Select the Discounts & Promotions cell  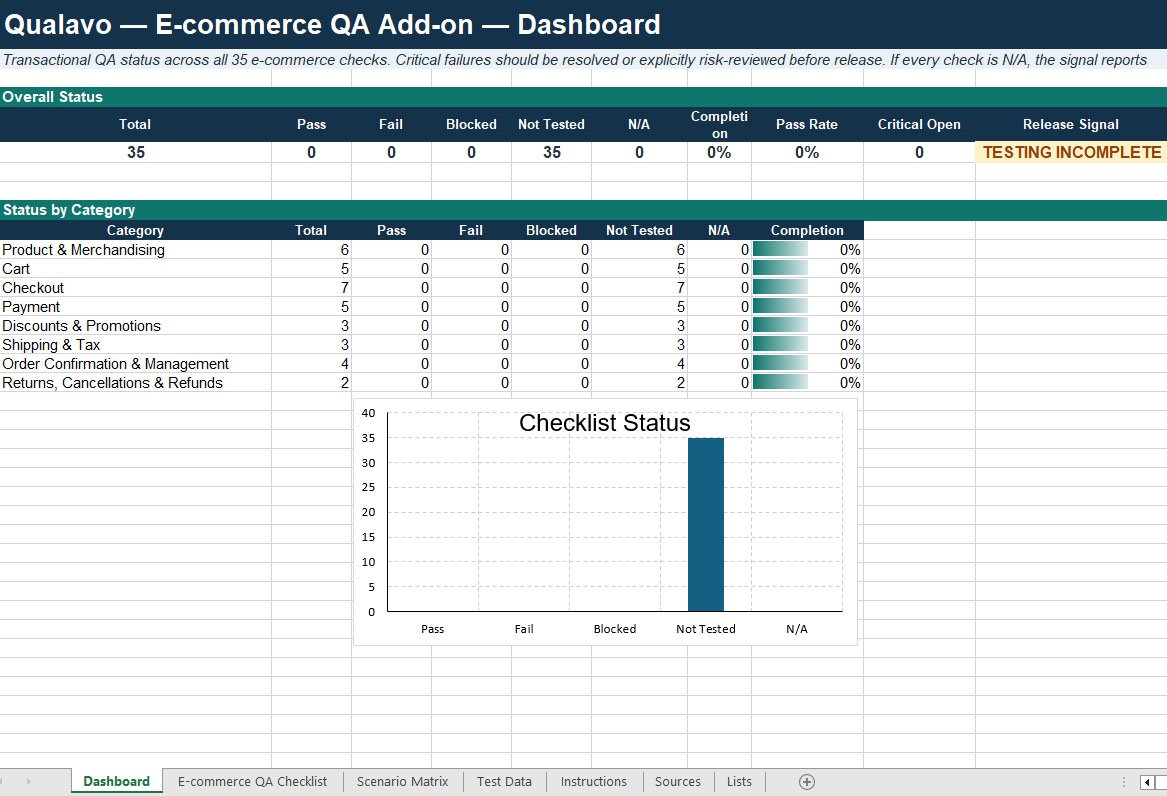click(x=135, y=326)
